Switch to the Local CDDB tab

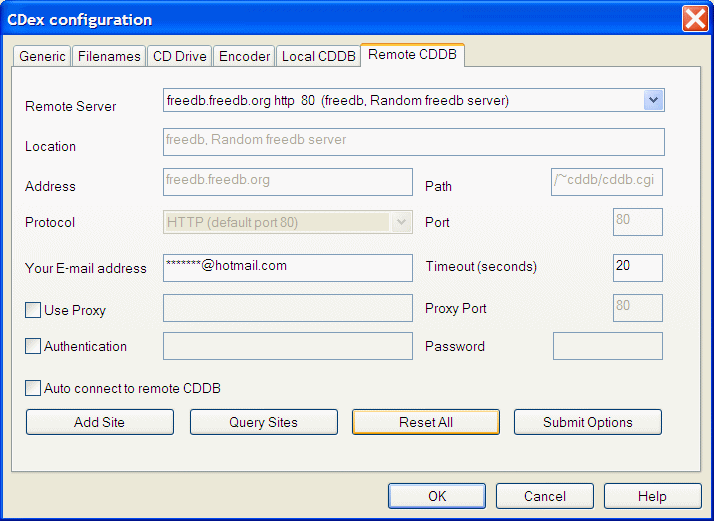coord(318,56)
